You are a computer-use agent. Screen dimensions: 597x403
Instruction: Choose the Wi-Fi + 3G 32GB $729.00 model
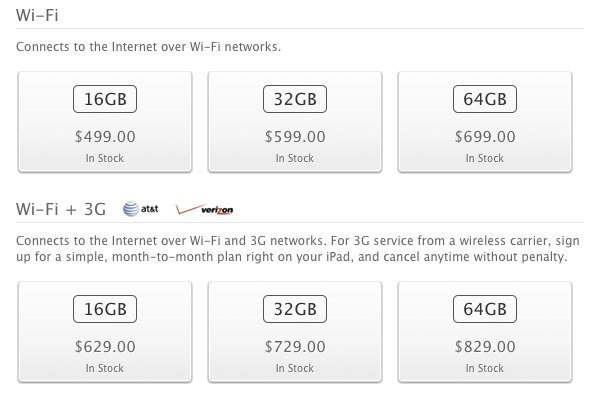295,332
